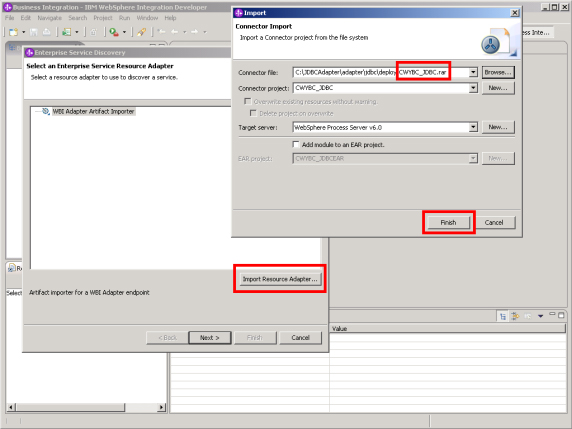This screenshot has width=572, height=429.
Task: Toggle Overwrite existing resources without warning checkbox
Action: (x=248, y=101)
